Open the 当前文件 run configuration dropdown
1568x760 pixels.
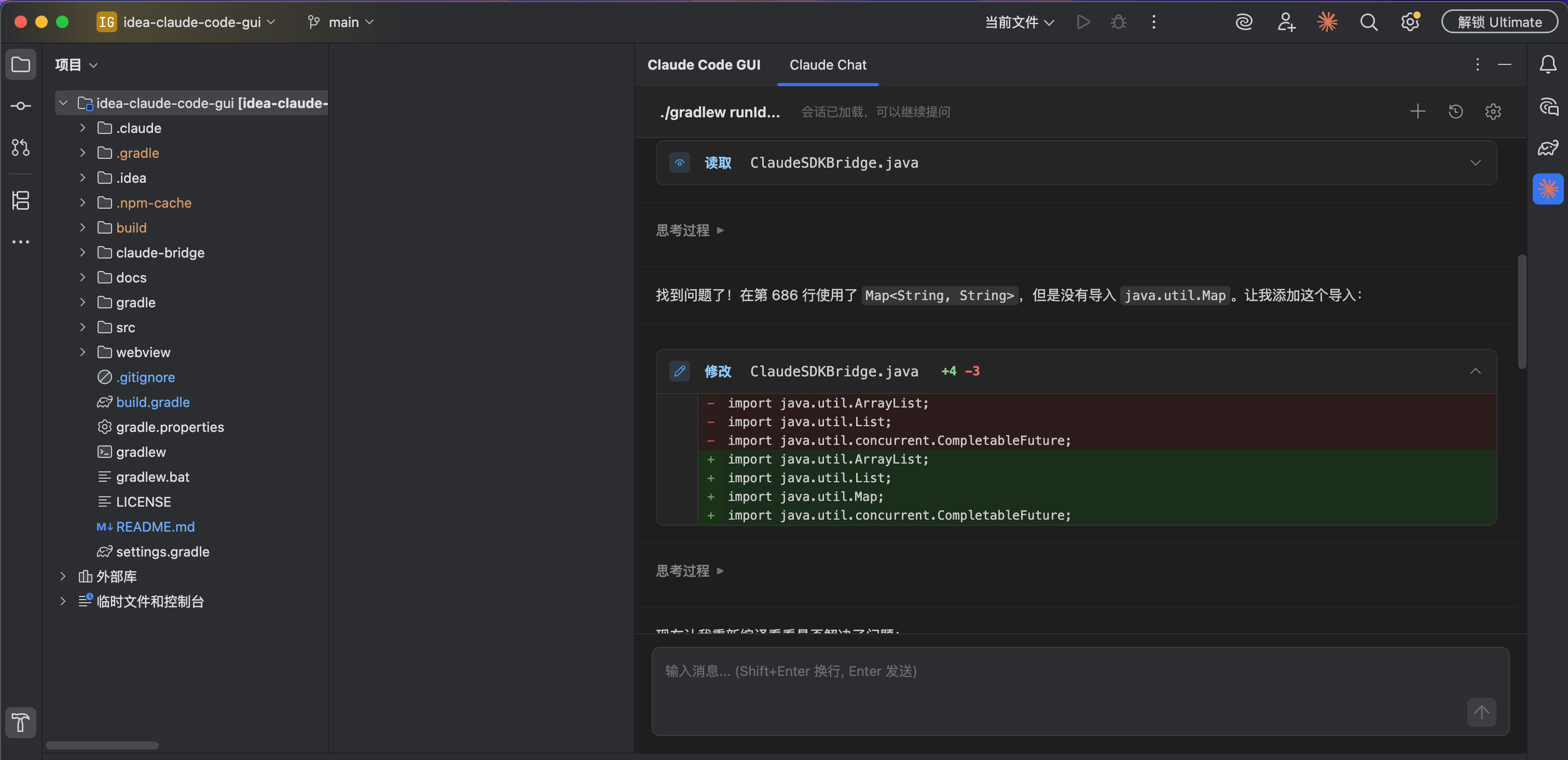tap(1019, 22)
